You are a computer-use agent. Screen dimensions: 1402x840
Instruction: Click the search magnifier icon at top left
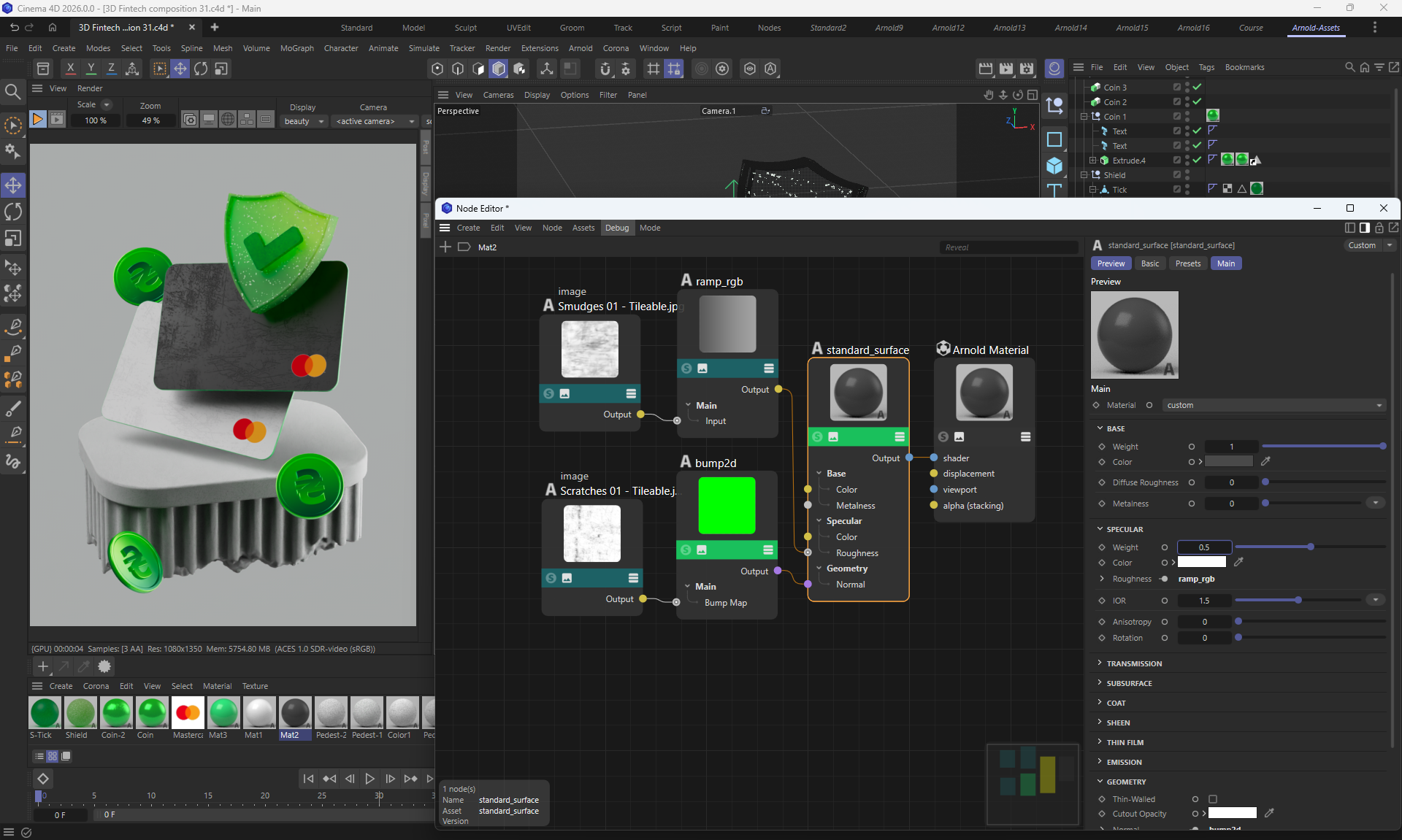click(12, 91)
